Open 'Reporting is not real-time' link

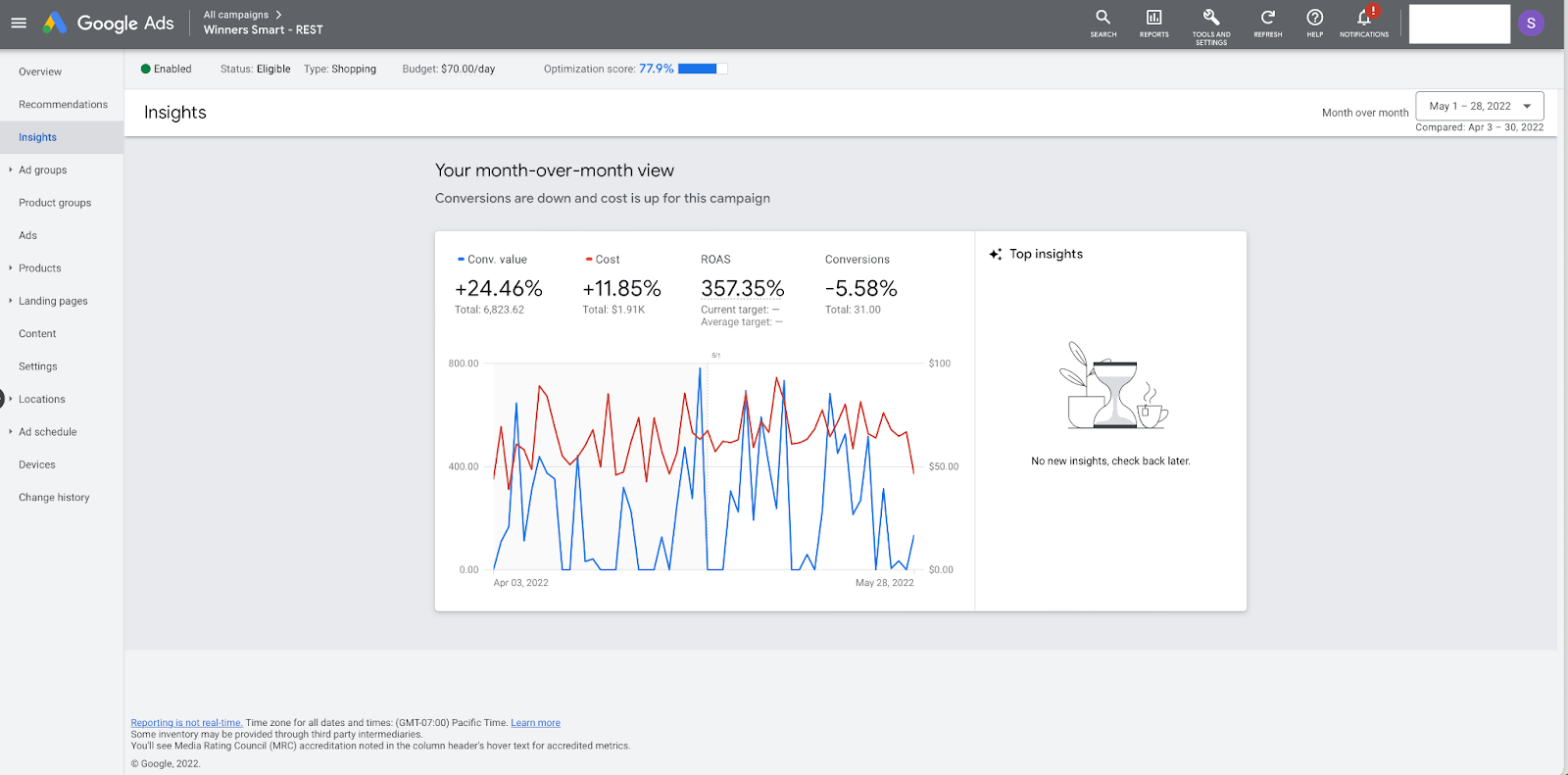pos(186,723)
